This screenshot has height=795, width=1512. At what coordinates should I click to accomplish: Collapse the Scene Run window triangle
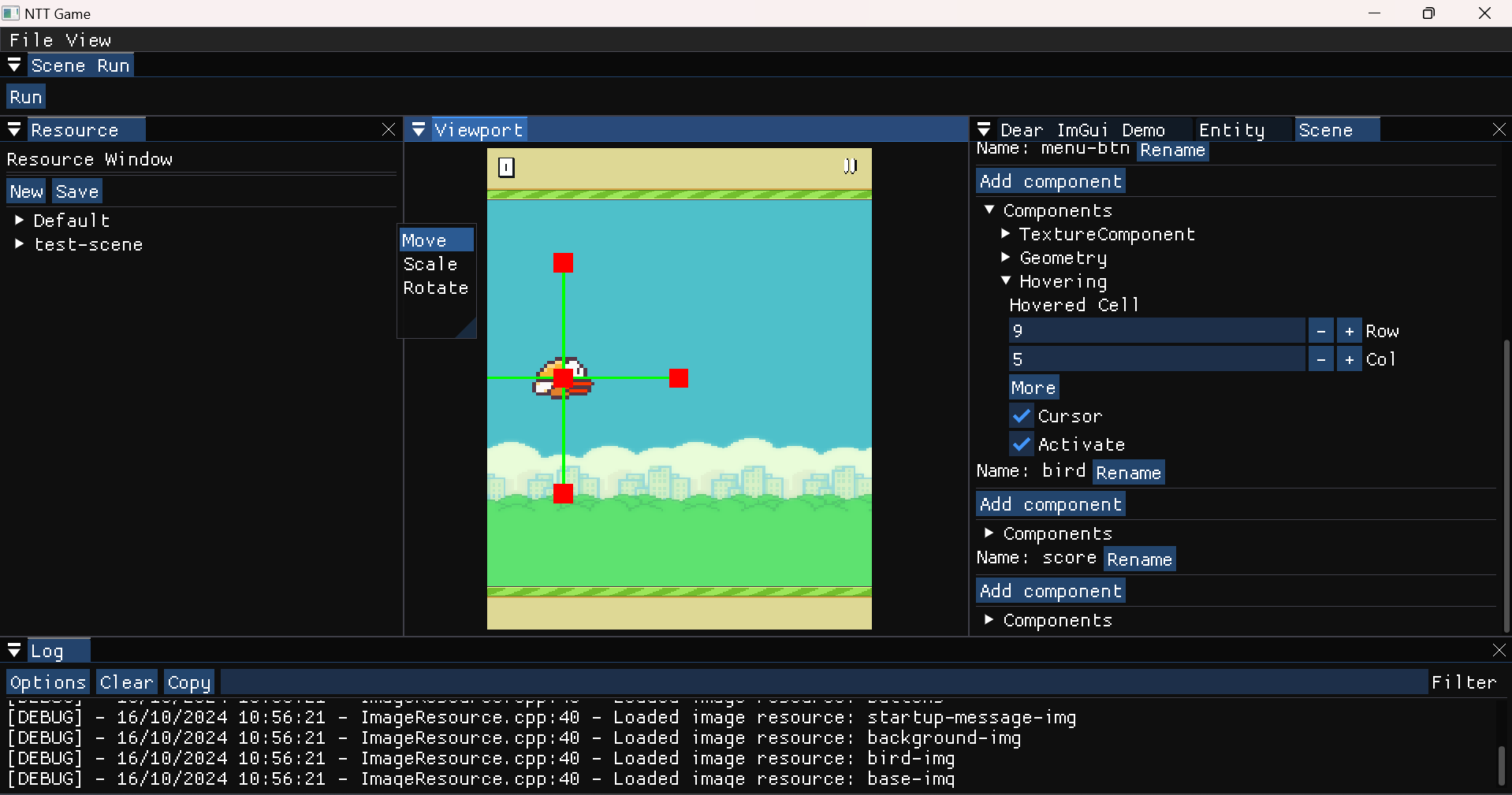pos(14,65)
